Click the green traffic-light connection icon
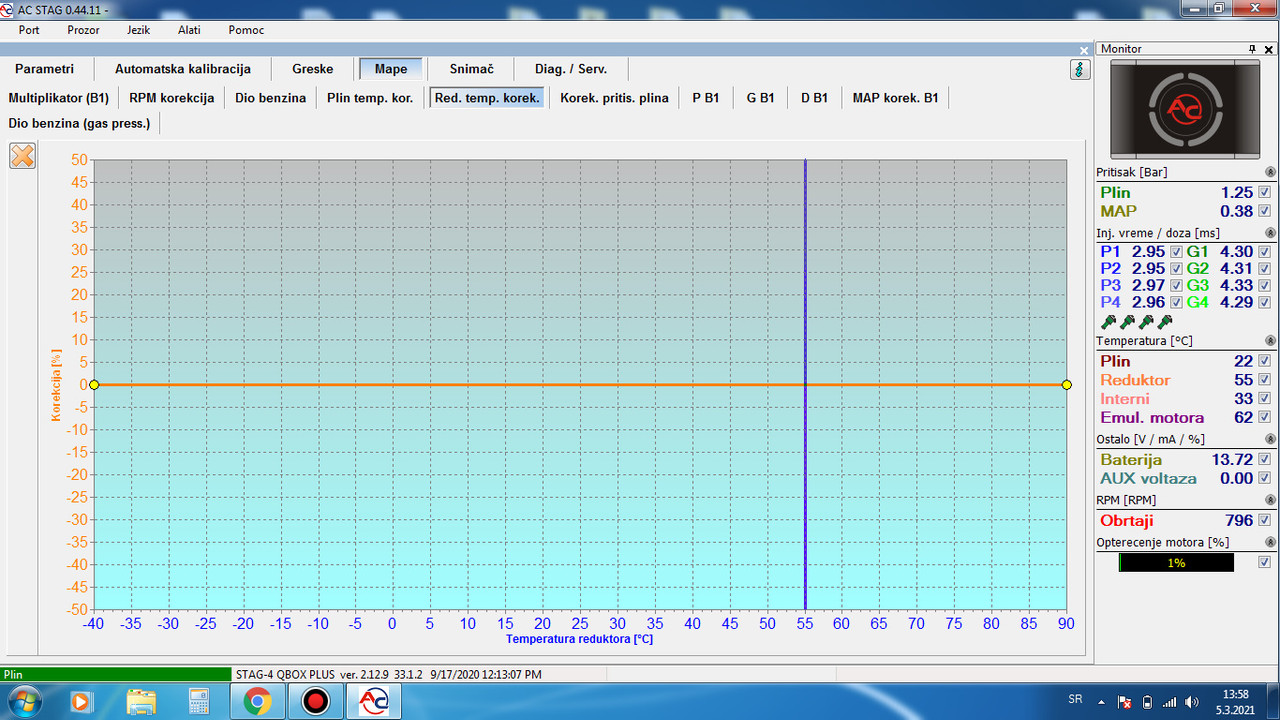Image resolution: width=1280 pixels, height=720 pixels. [x=1080, y=69]
